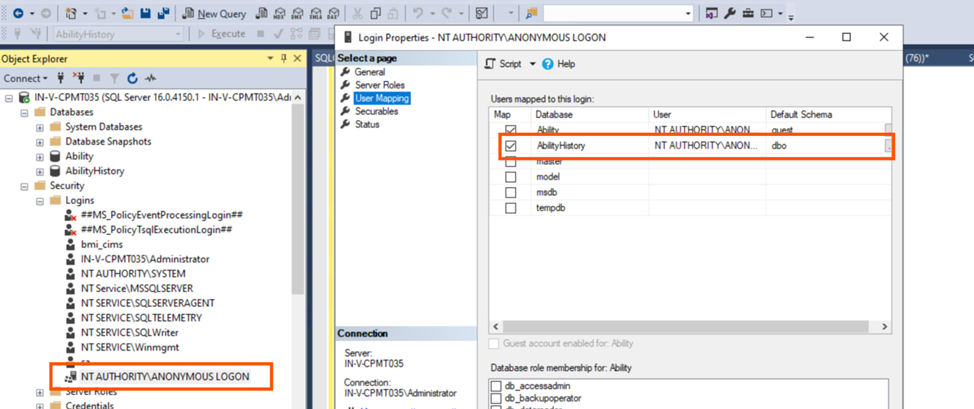Open the User Mapping page
Screen dimensions: 974x409
382,98
